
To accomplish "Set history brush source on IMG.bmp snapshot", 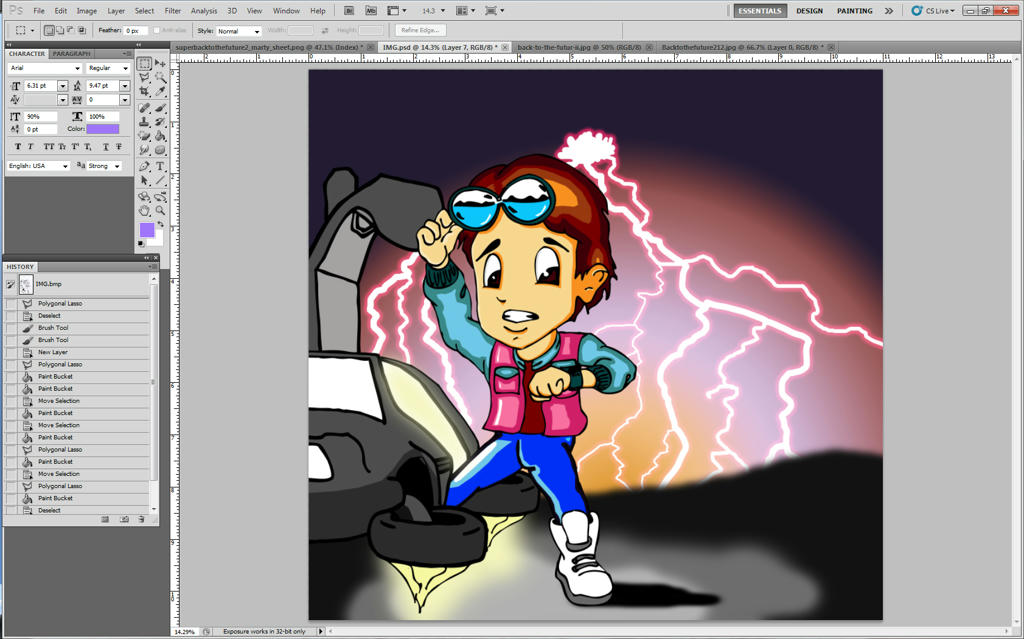I will click(11, 285).
